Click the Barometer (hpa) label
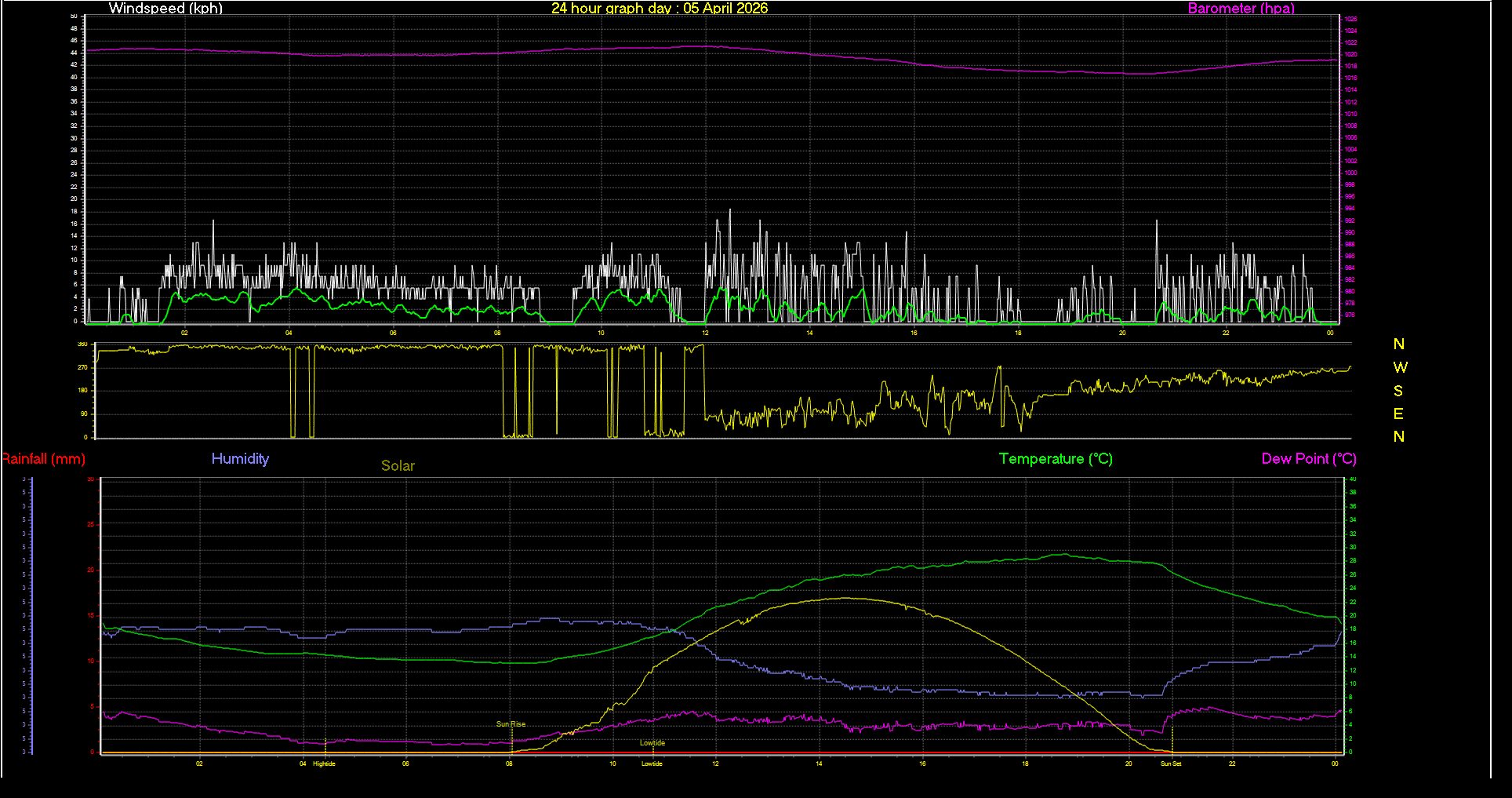Viewport: 1512px width, 798px height. [x=1241, y=9]
